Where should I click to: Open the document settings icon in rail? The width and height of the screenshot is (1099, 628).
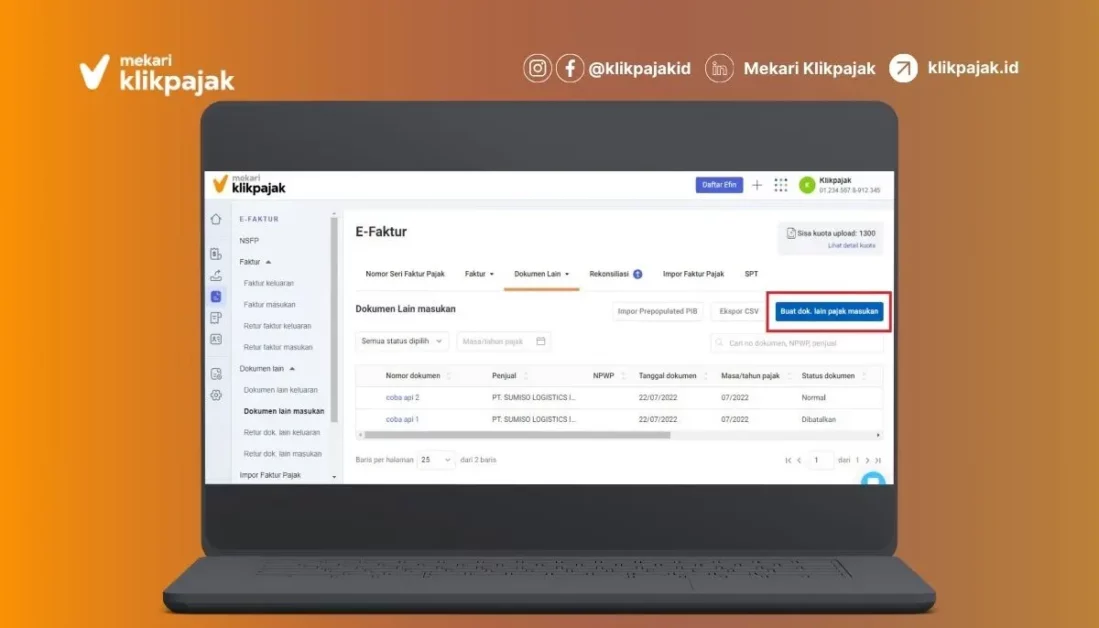pyautogui.click(x=216, y=374)
